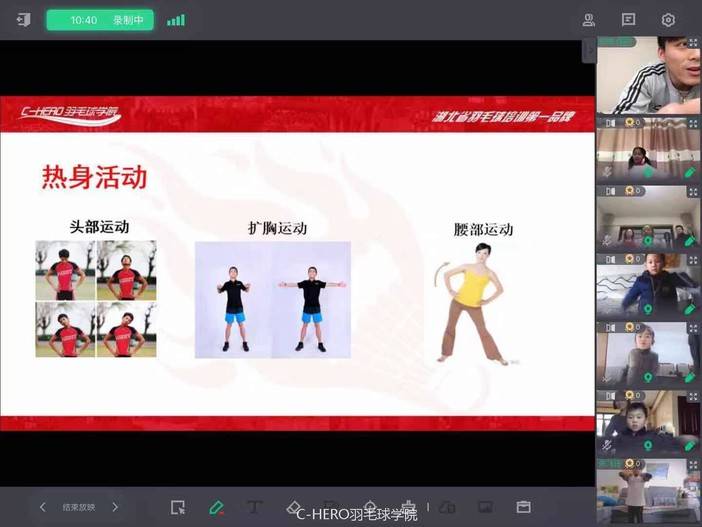Screen dimensions: 702x527
Task: Toggle recording status indicator showing 10:40
Action: click(x=100, y=20)
